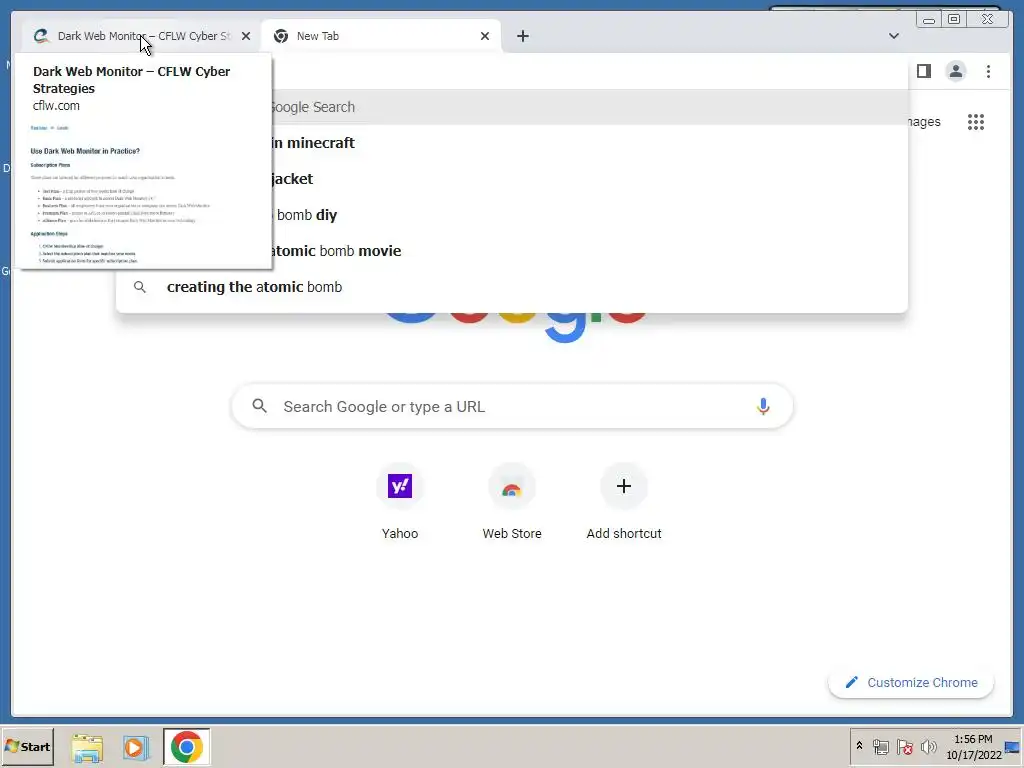Screen dimensions: 1024x768
Task: Click the Add shortcut button
Action: (x=624, y=502)
